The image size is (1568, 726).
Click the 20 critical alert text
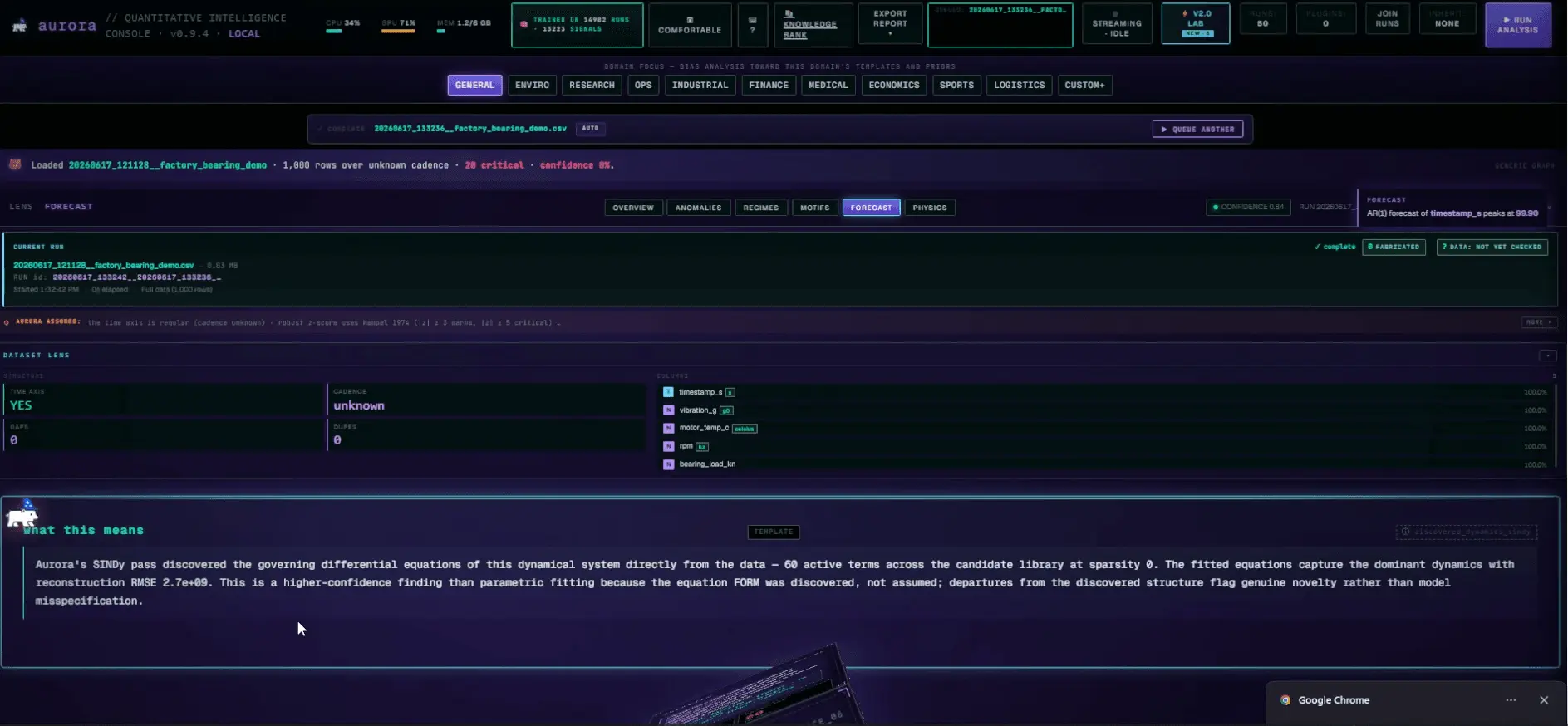tap(494, 165)
